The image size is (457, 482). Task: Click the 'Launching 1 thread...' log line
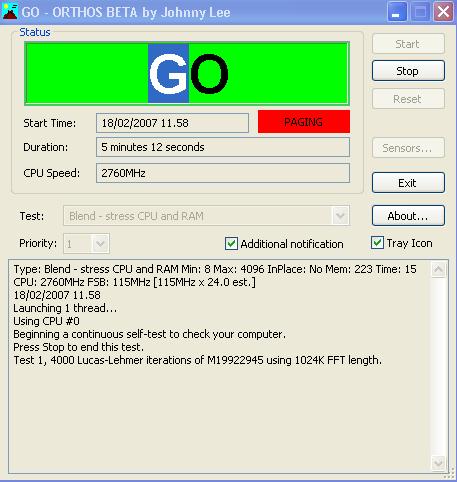tap(65, 308)
